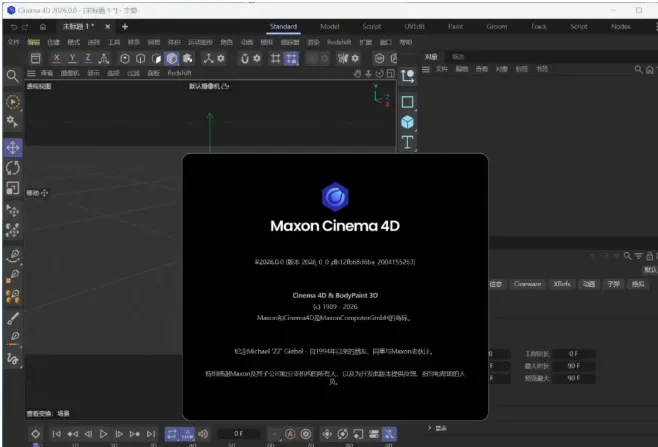Switch to polygons mode icon
This screenshot has width=658, height=447.
pos(156,58)
